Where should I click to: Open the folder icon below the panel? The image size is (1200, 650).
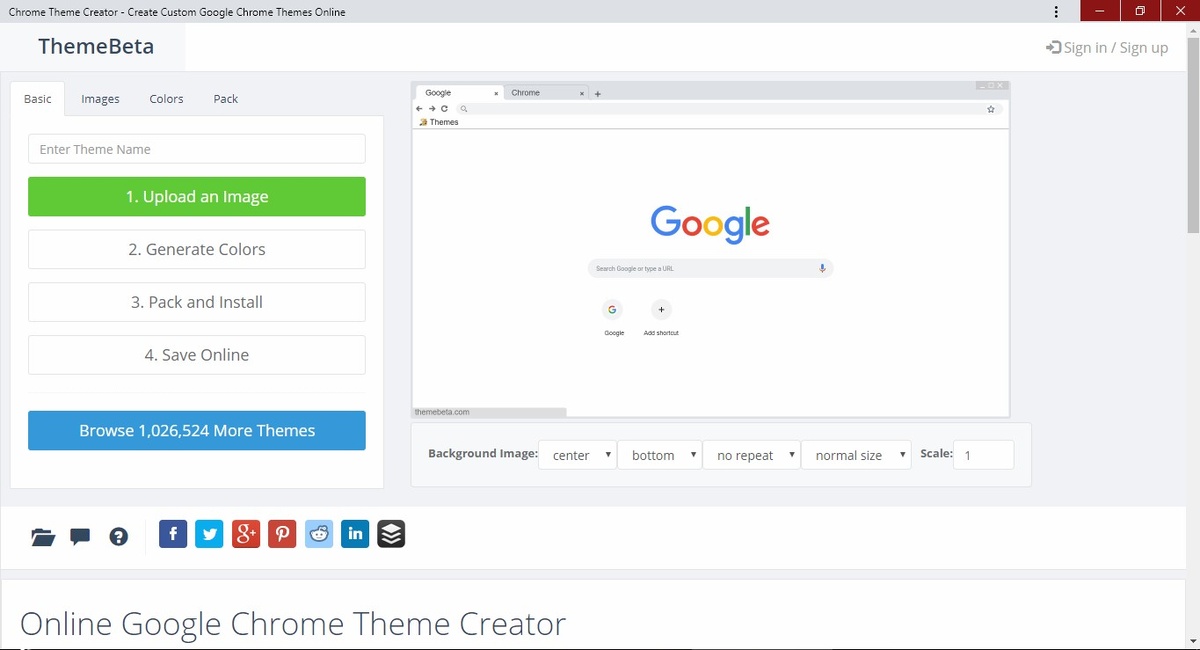[x=42, y=537]
